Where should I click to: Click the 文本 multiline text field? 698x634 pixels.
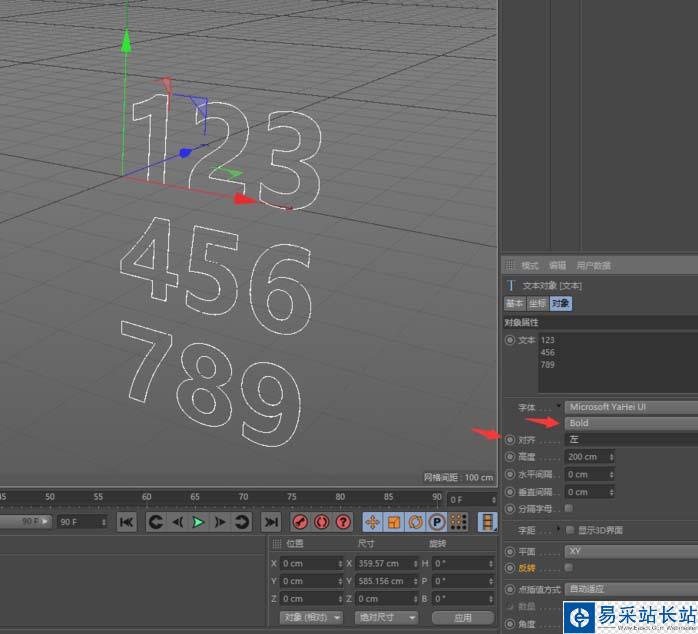click(x=618, y=362)
